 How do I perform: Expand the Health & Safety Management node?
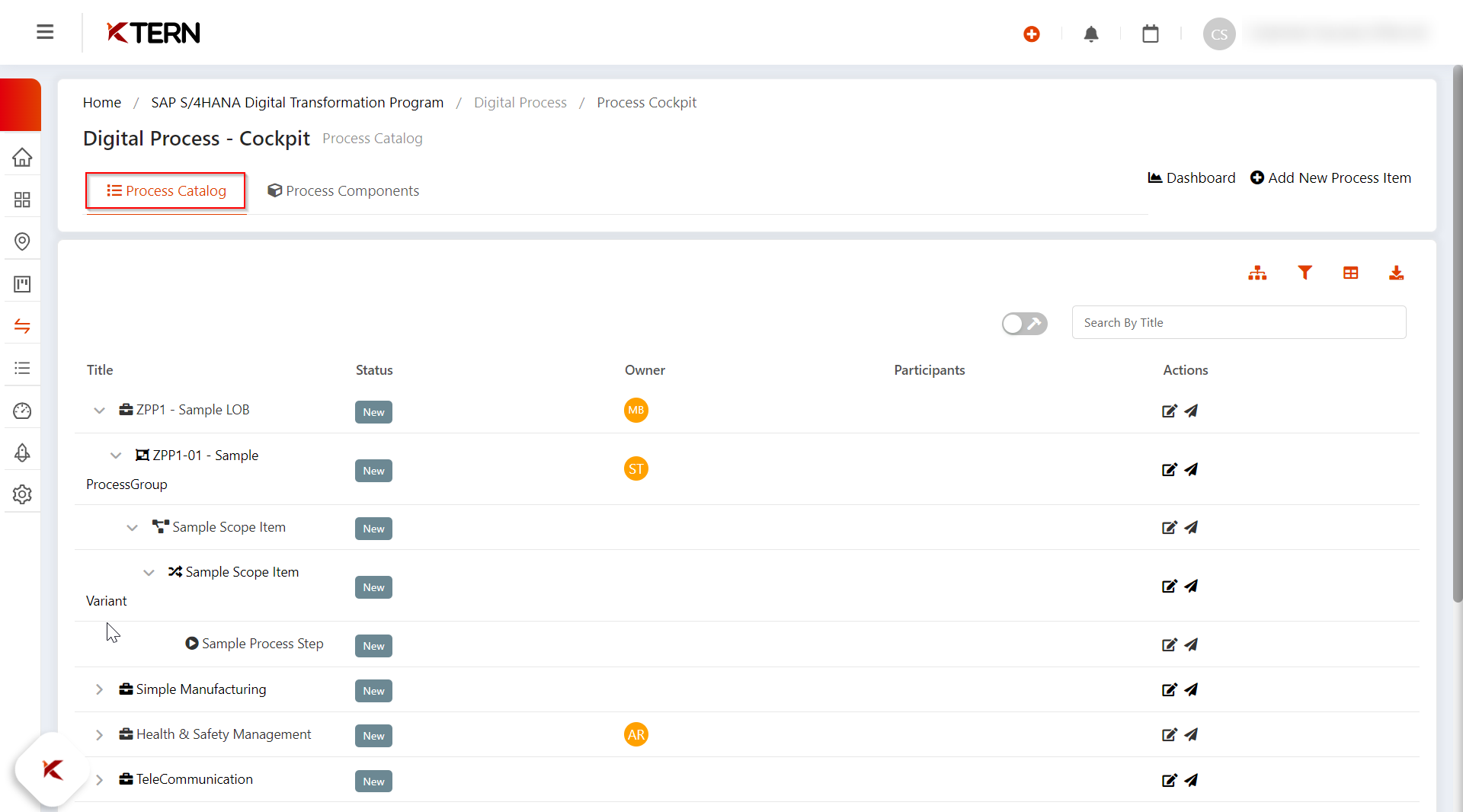coord(99,734)
